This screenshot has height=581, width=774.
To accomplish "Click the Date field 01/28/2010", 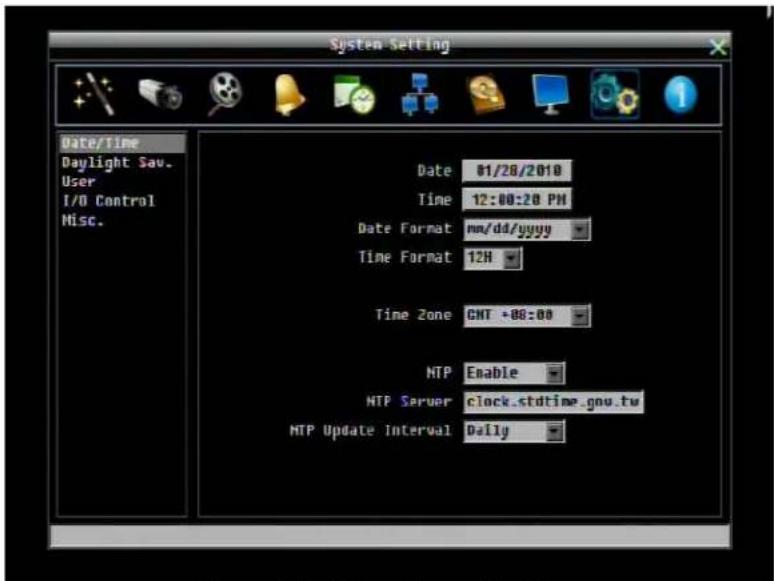I will tap(517, 171).
